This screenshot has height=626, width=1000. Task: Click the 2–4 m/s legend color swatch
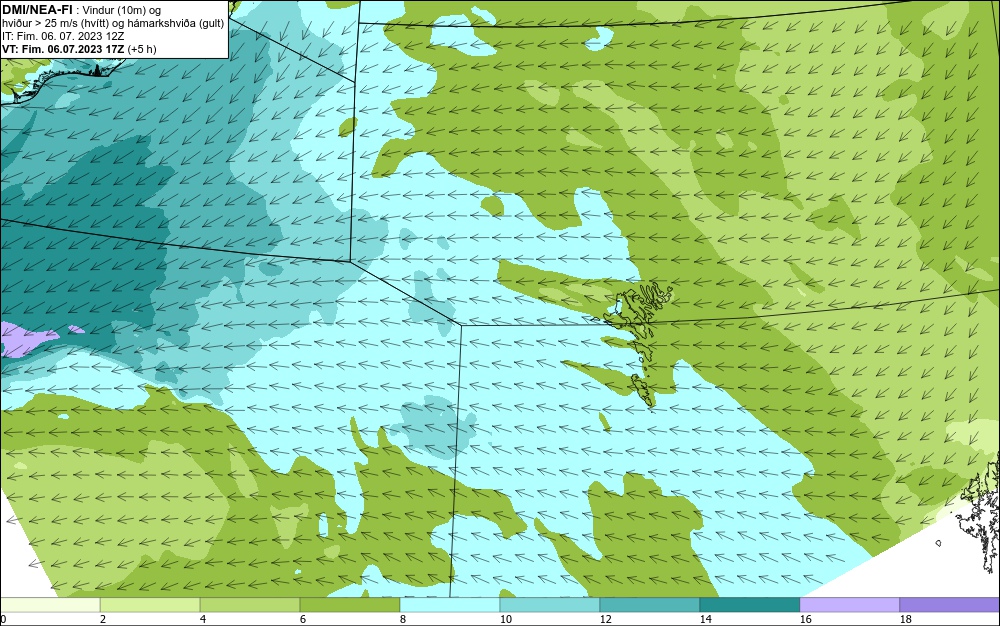click(x=150, y=604)
